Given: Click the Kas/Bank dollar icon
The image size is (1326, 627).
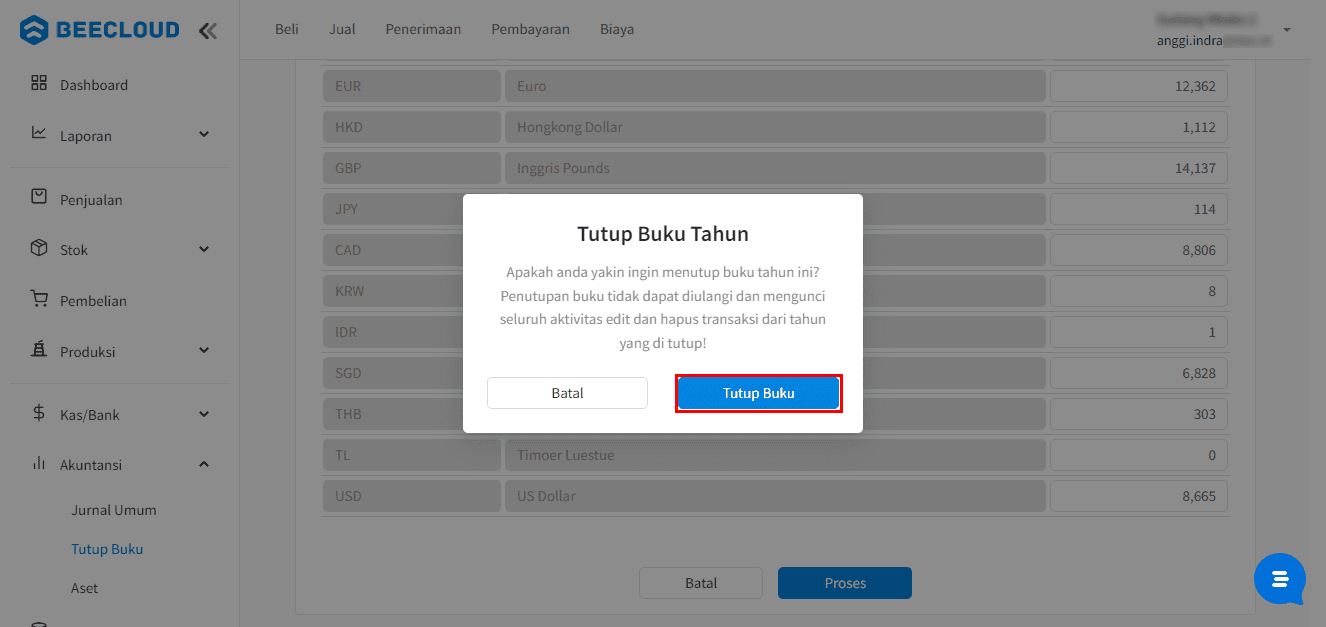Looking at the screenshot, I should pos(39,413).
